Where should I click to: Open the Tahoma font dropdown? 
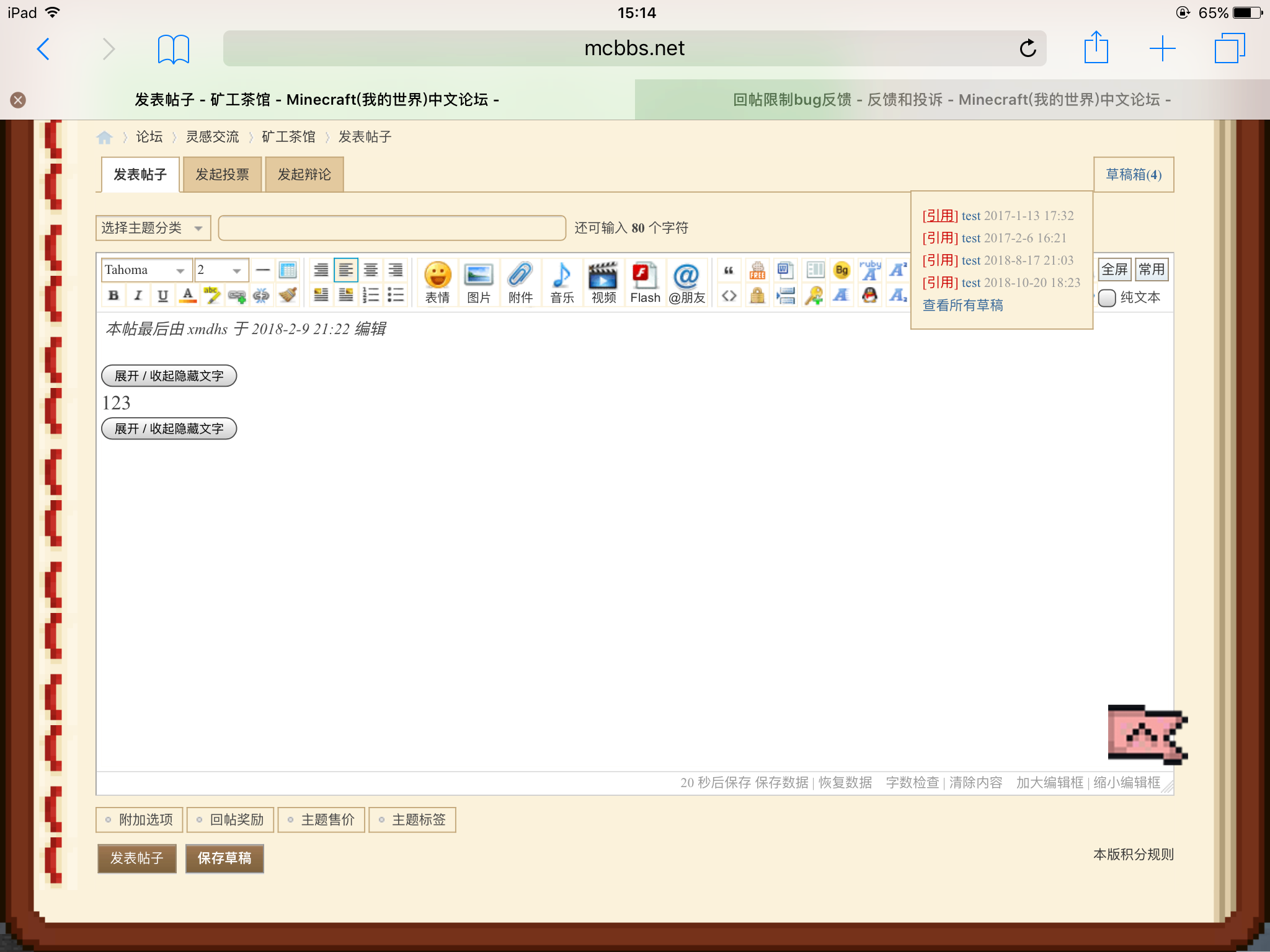pyautogui.click(x=146, y=270)
